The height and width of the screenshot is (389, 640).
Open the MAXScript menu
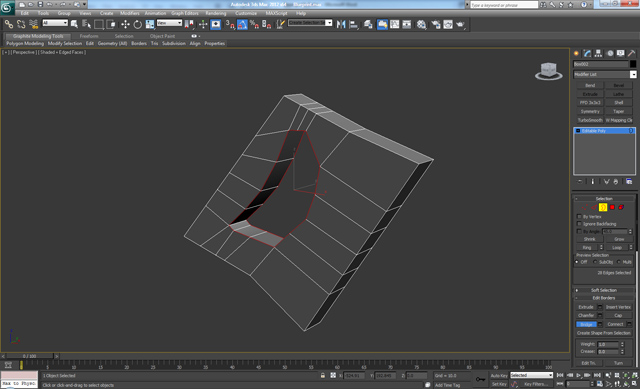(x=276, y=13)
